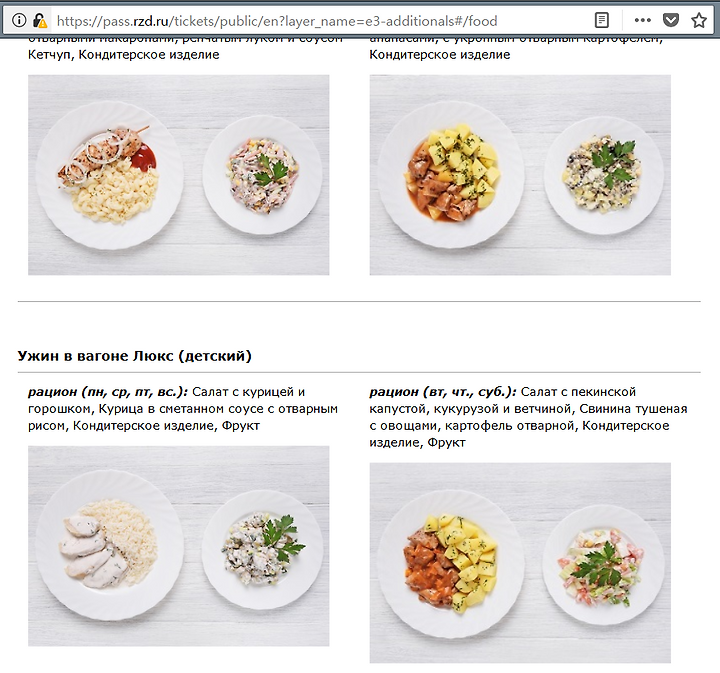Click the Peking cabbage and ham salad plate
The width and height of the screenshot is (720, 673).
click(x=603, y=565)
